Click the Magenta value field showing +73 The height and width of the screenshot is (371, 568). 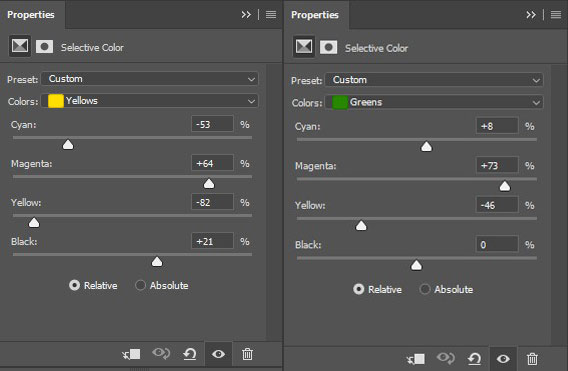(x=497, y=165)
